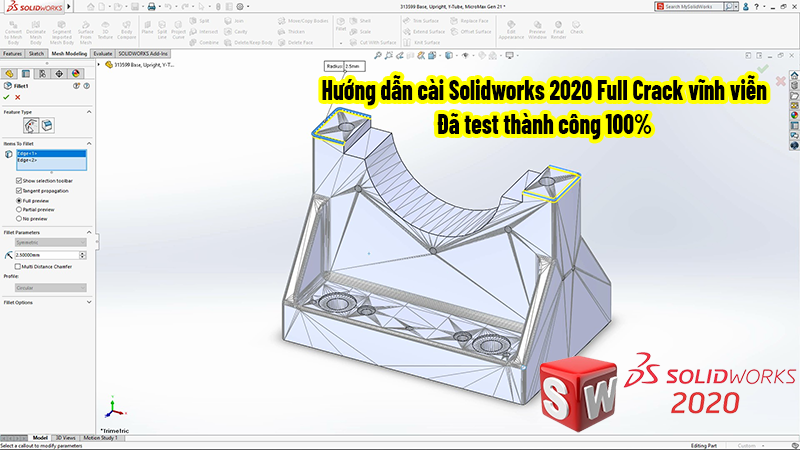Open the user login icon
The width and height of the screenshot is (800, 450).
coord(745,7)
